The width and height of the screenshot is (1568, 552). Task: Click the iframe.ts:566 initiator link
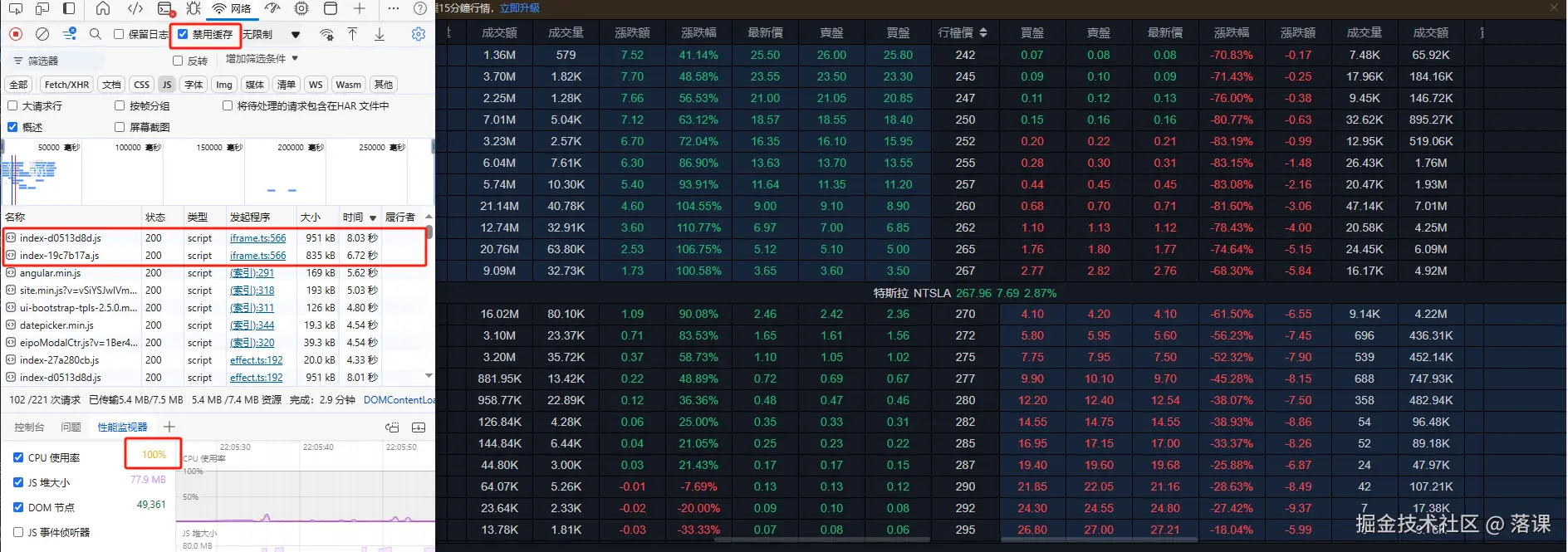click(257, 238)
